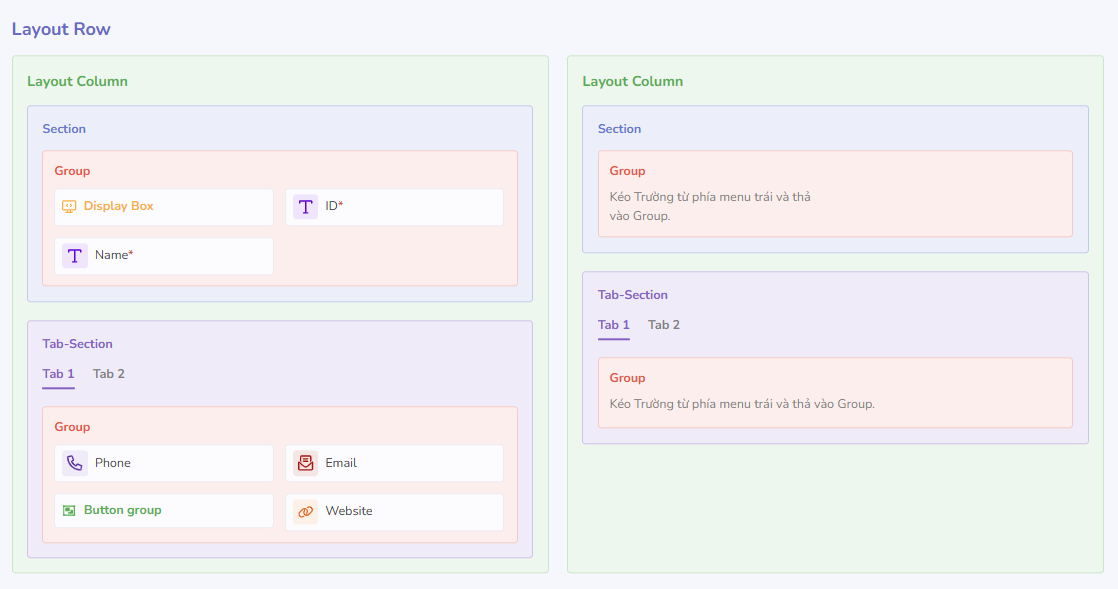Click the left Layout Column title
The width and height of the screenshot is (1118, 589).
77,81
